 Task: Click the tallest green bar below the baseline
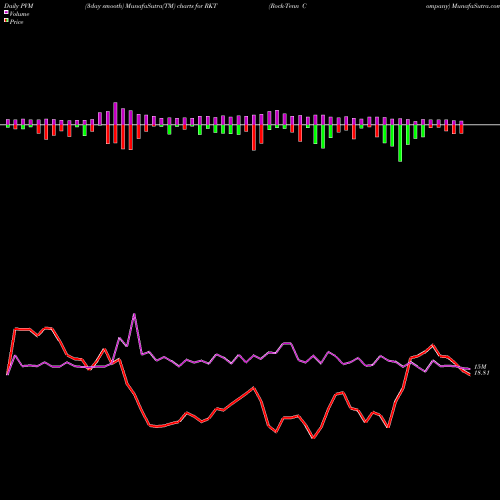(400, 143)
